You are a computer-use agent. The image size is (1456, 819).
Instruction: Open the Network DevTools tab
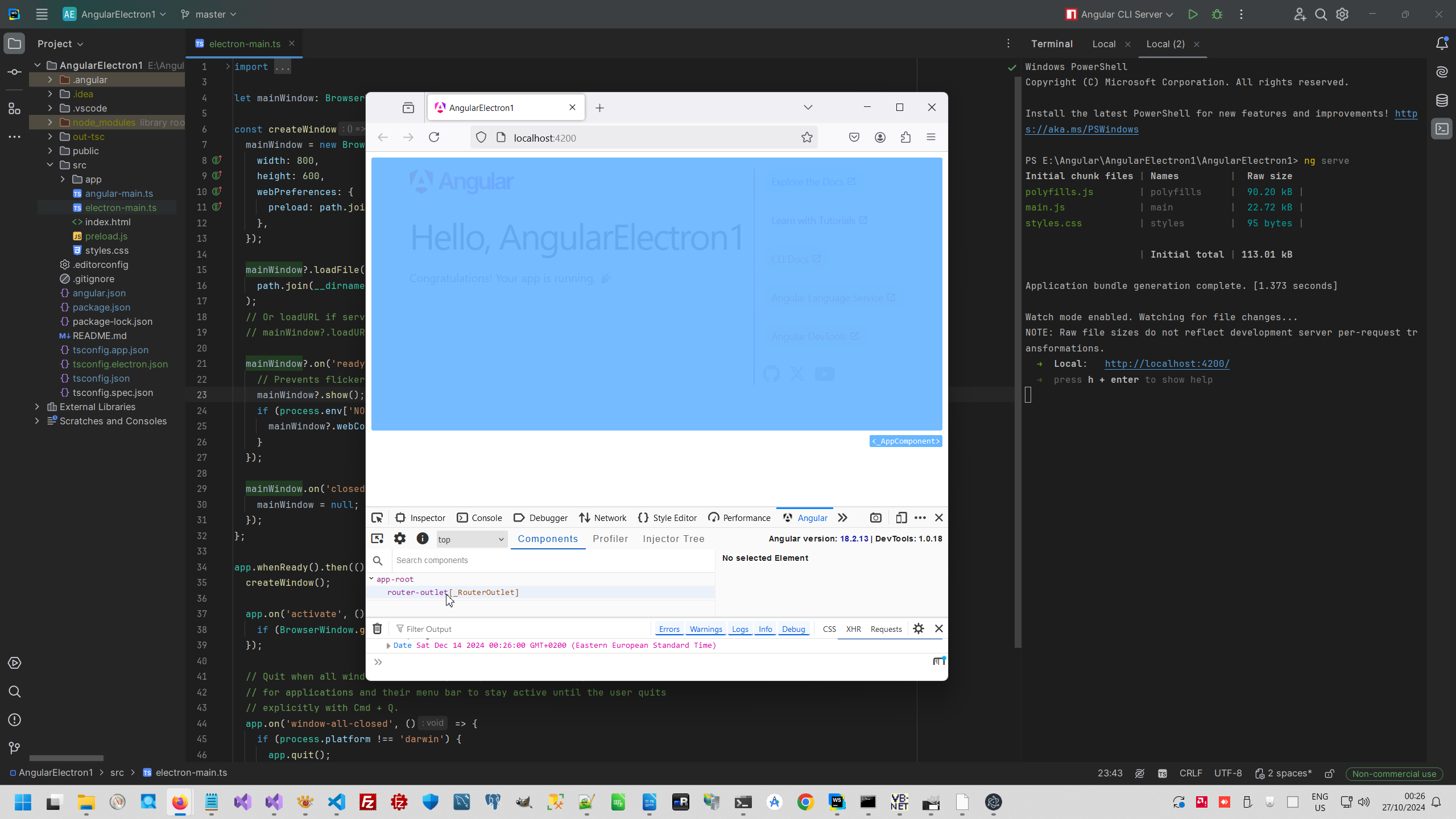(603, 518)
